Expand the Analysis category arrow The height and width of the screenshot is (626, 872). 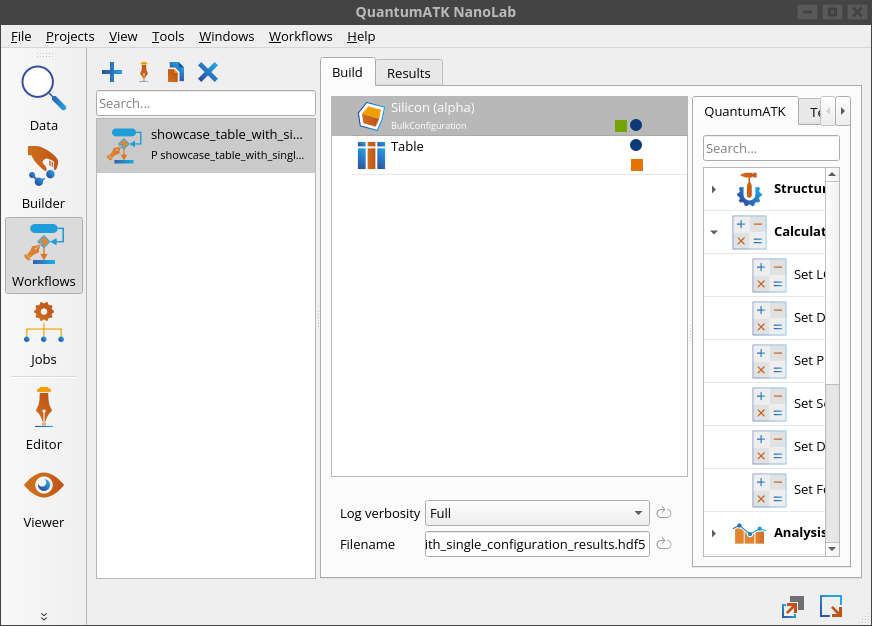click(x=714, y=533)
